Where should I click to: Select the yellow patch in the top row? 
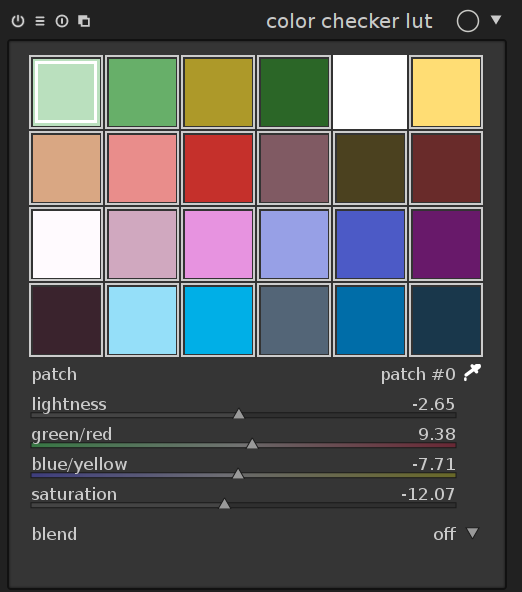point(446,92)
